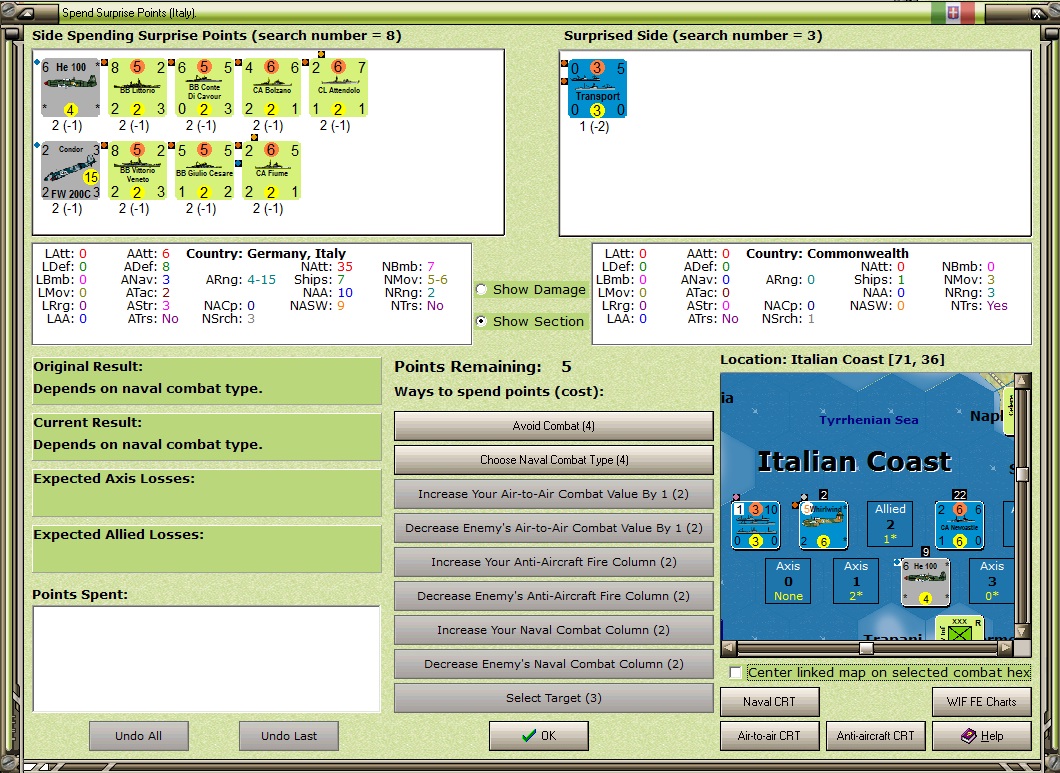Screen dimensions: 1060x773
Task: Click the CA Newcastle counter on map
Action: 959,525
